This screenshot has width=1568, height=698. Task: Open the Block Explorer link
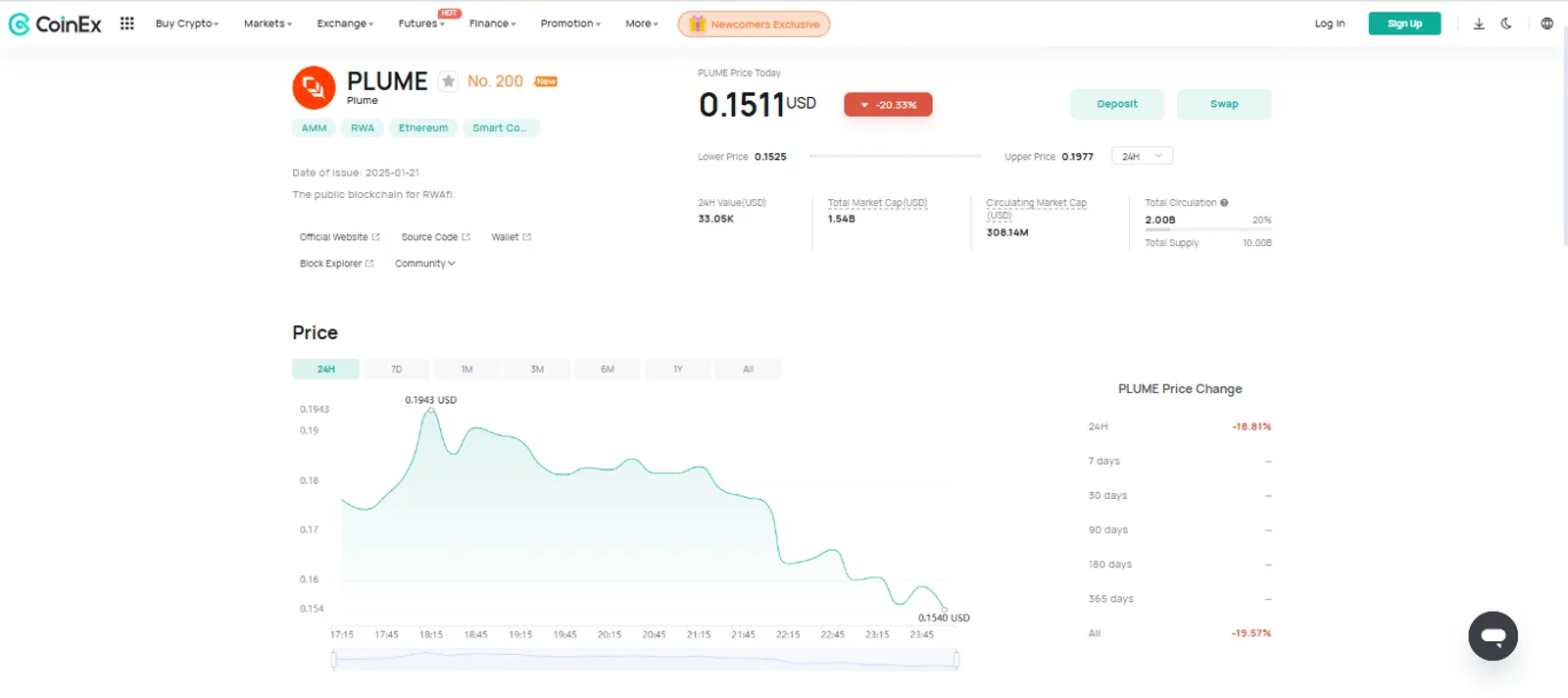pyautogui.click(x=336, y=264)
